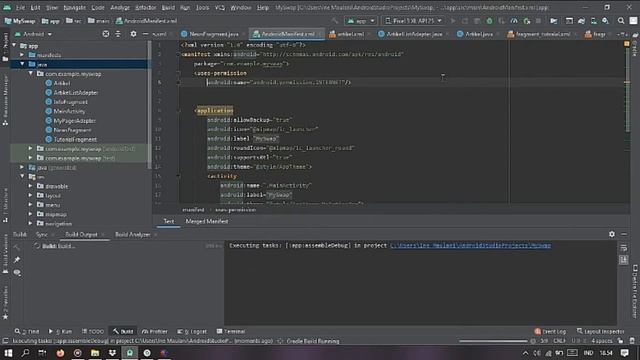Open the Sync tab in Build panel
Viewport: 640px width, 360px height.
[x=41, y=234]
